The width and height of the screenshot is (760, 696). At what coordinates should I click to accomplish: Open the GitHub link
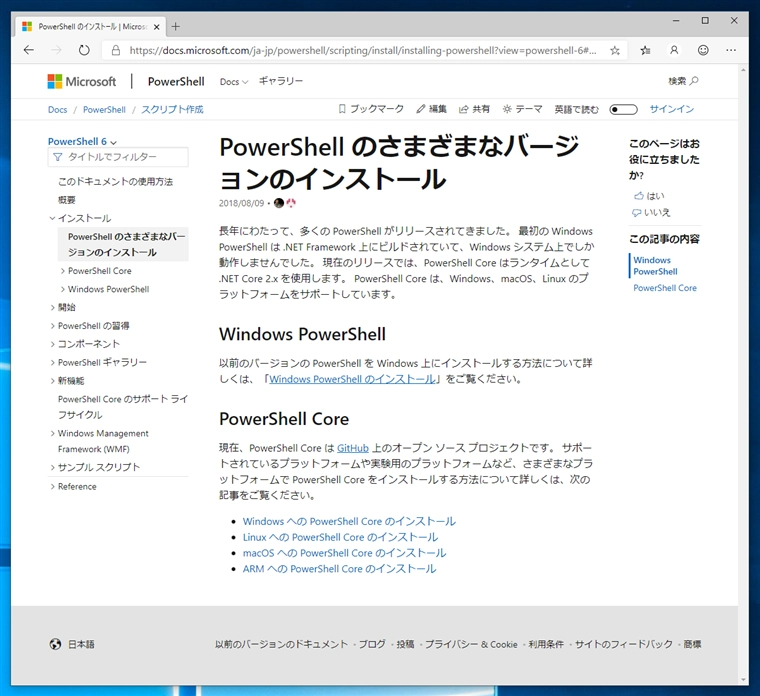pos(353,448)
